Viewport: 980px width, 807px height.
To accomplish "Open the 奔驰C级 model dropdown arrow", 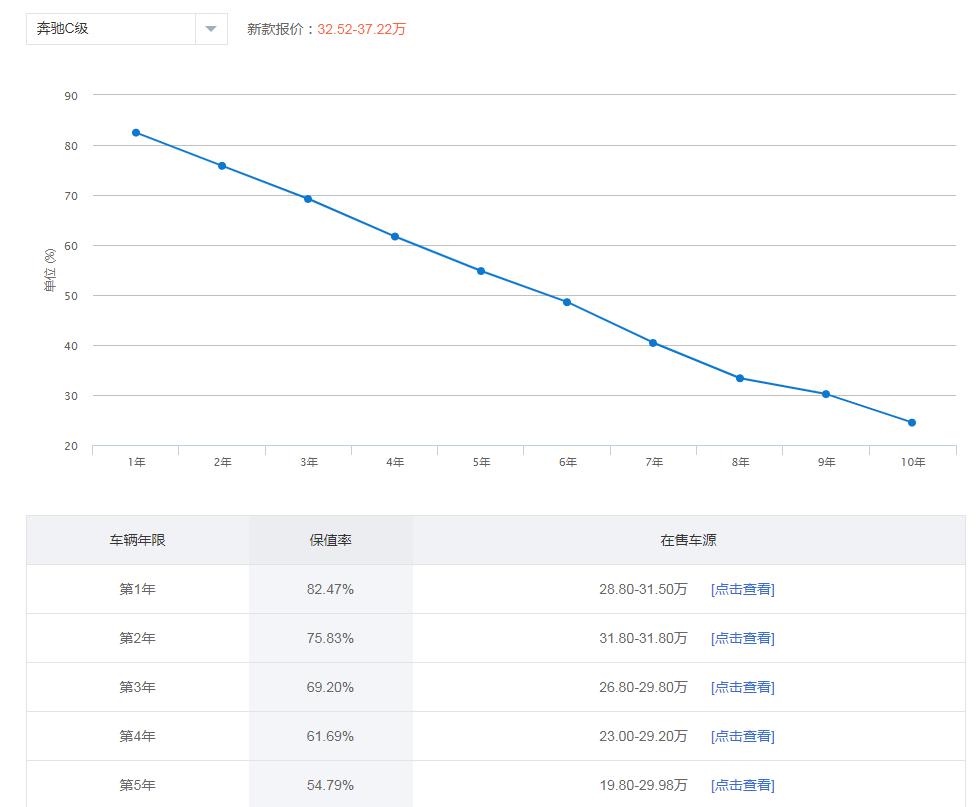I will point(211,29).
